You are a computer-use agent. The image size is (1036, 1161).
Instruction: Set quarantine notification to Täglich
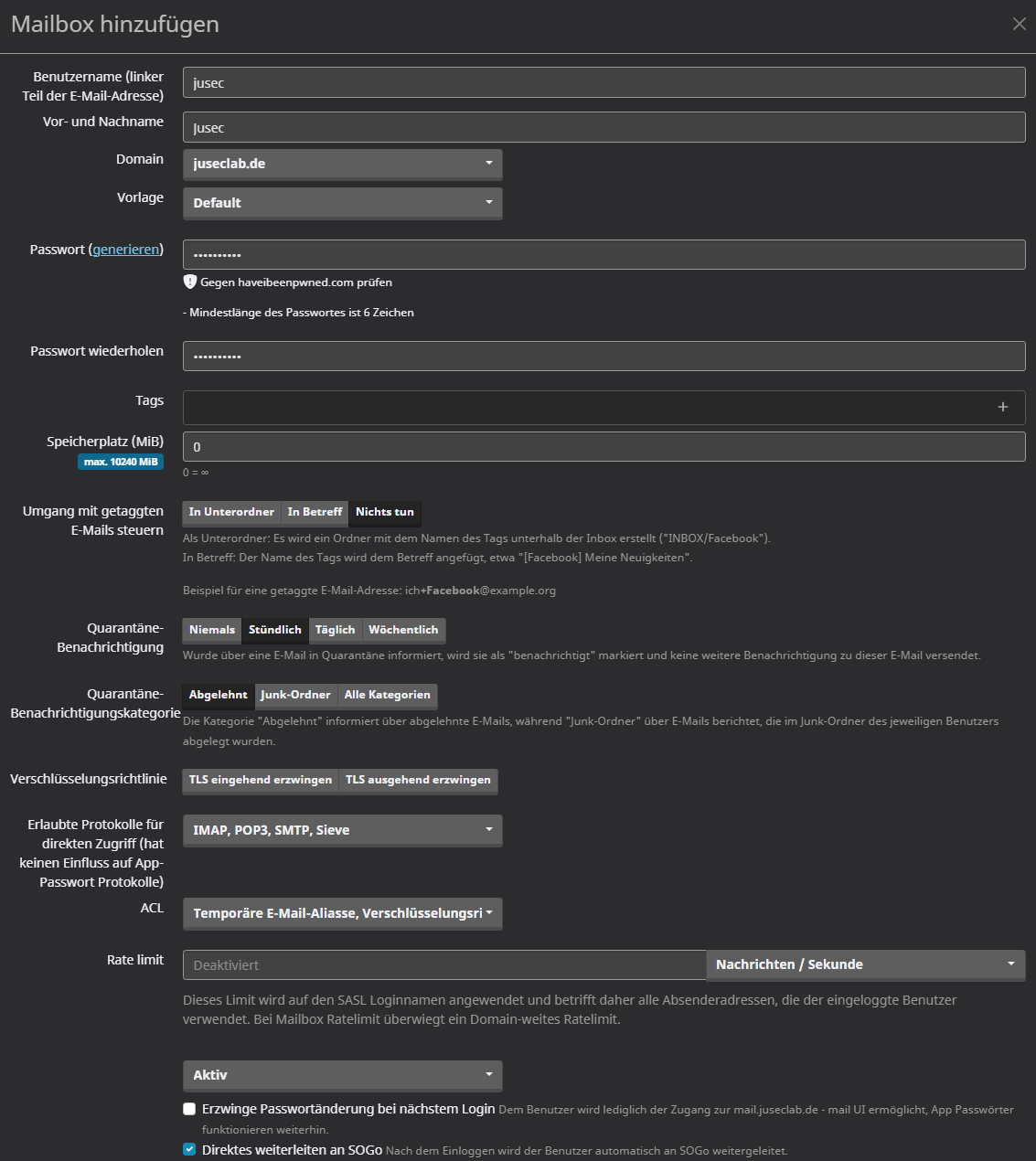[335, 630]
